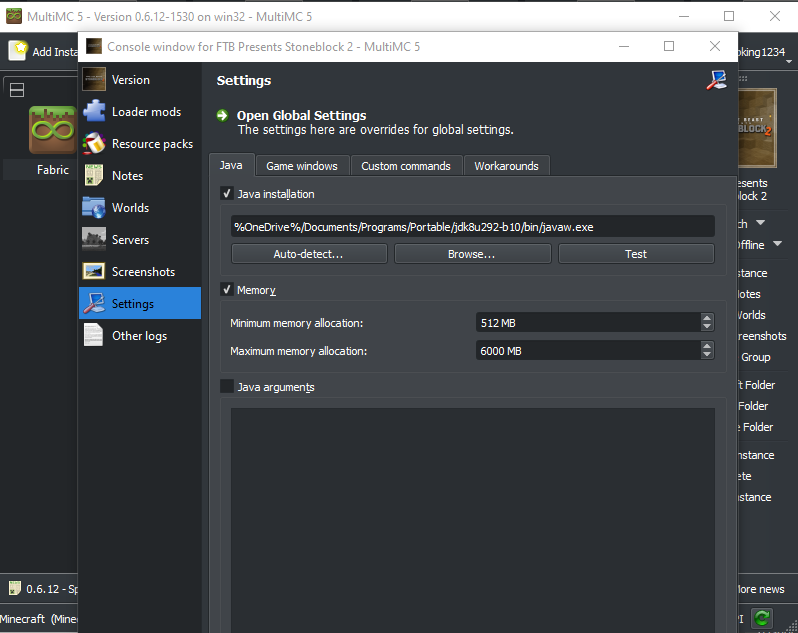Image resolution: width=798 pixels, height=633 pixels.
Task: Click green arrow next to Open Global Settings
Action: (x=222, y=116)
